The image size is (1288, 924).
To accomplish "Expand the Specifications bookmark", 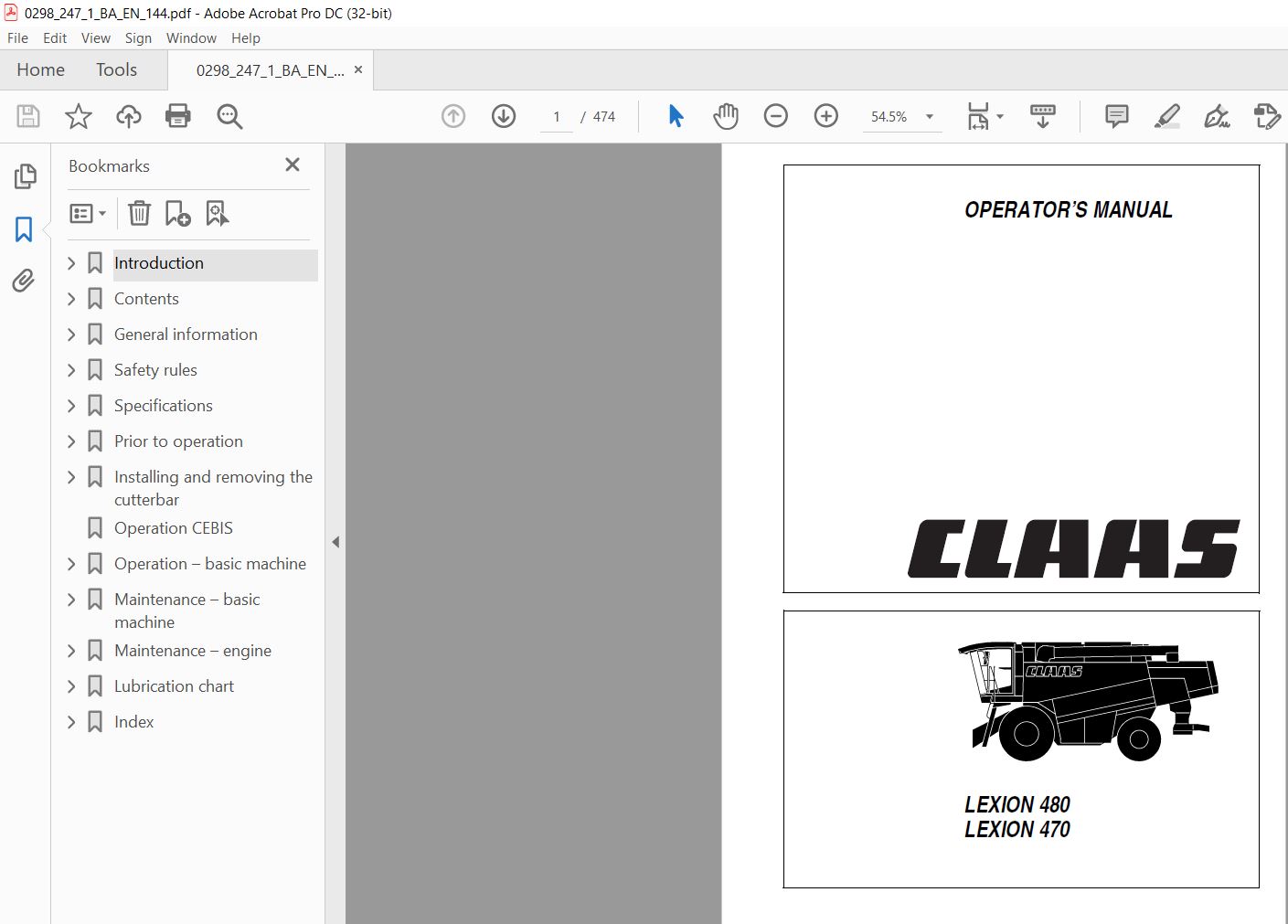I will [71, 406].
